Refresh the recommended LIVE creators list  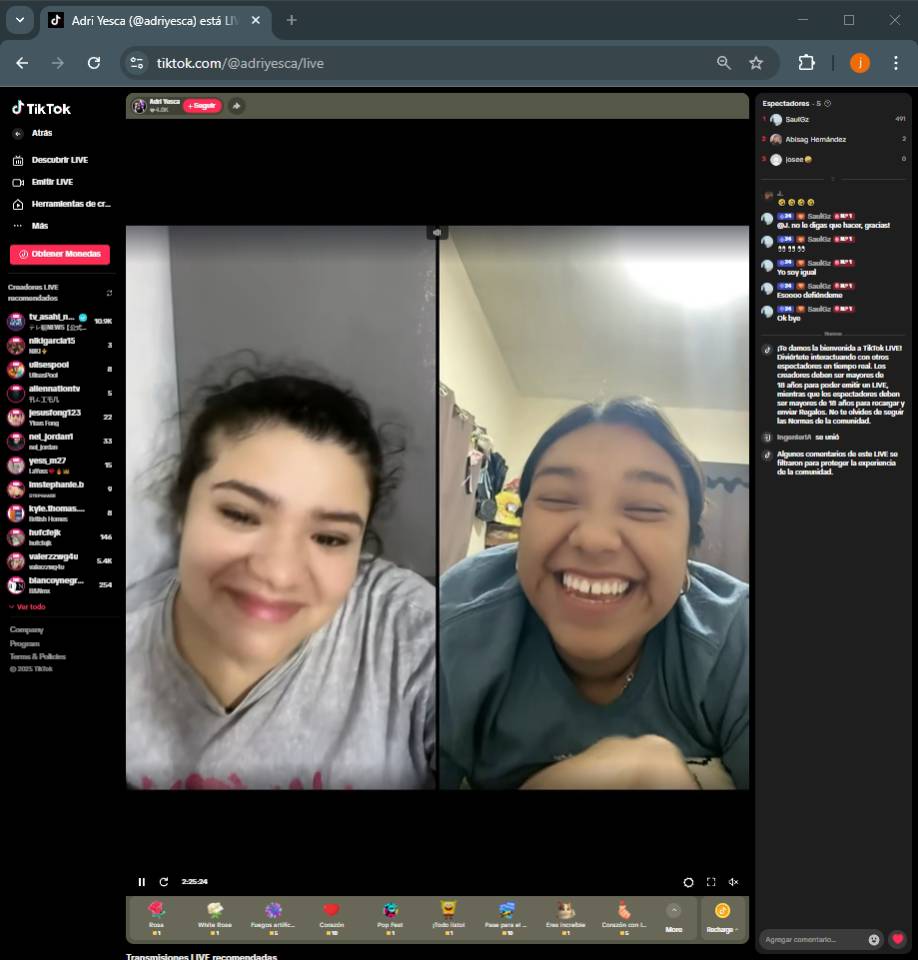[109, 293]
